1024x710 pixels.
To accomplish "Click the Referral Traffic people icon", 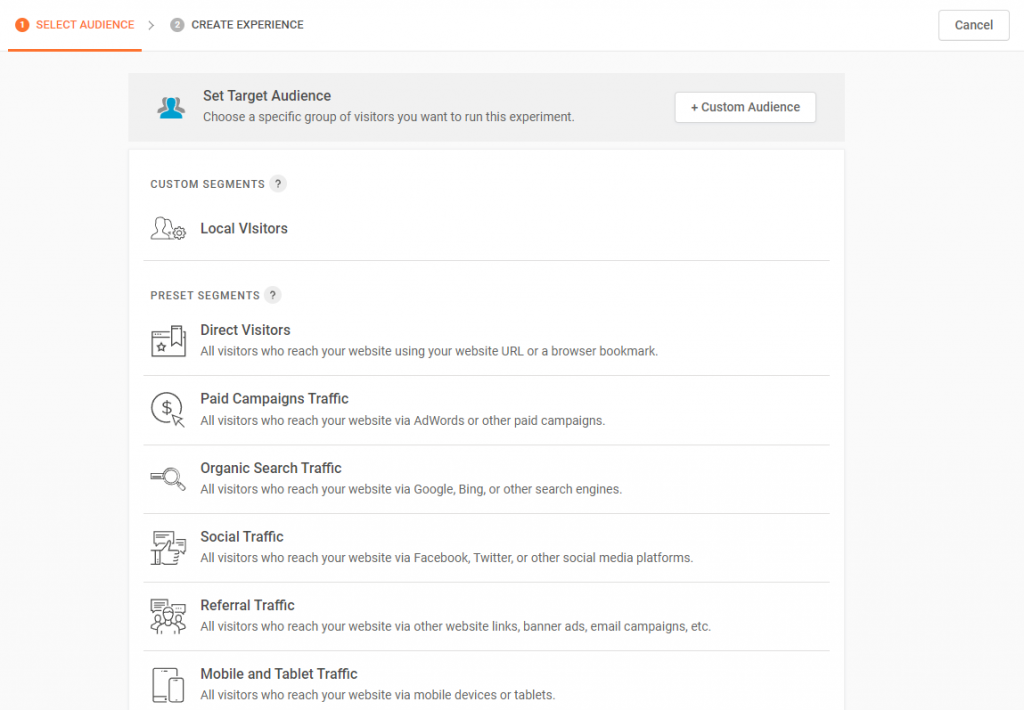I will (x=168, y=617).
